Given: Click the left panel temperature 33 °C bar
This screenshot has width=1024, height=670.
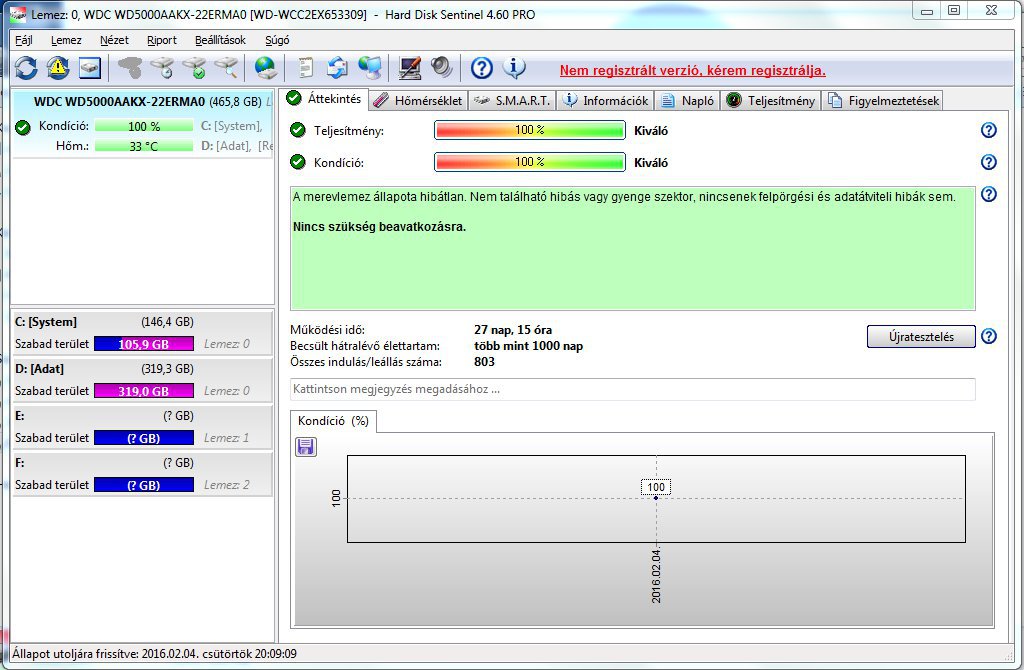Looking at the screenshot, I should click(x=144, y=146).
